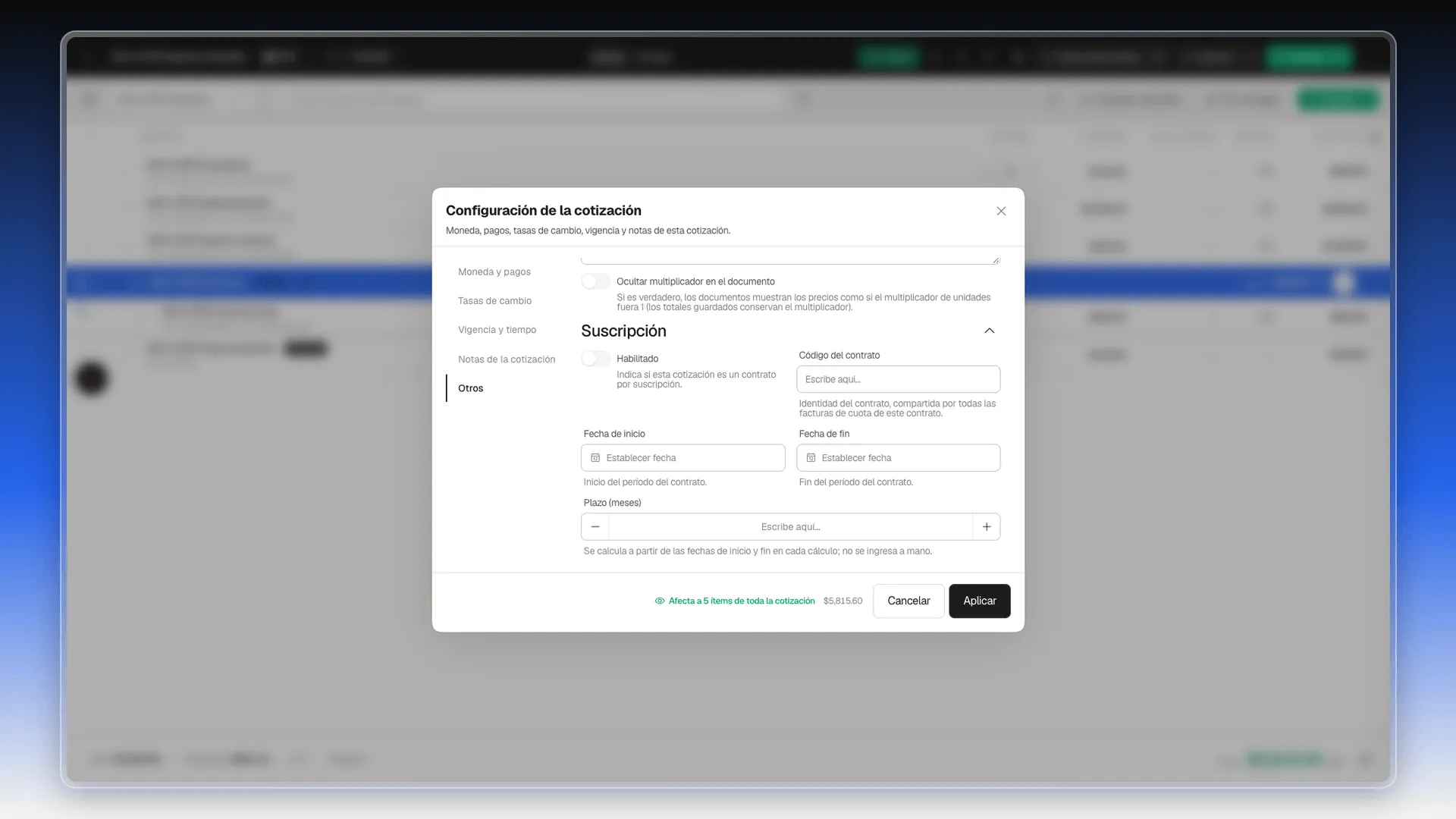The width and height of the screenshot is (1456, 819).
Task: Click the $5,815.60 total amount
Action: click(x=843, y=601)
